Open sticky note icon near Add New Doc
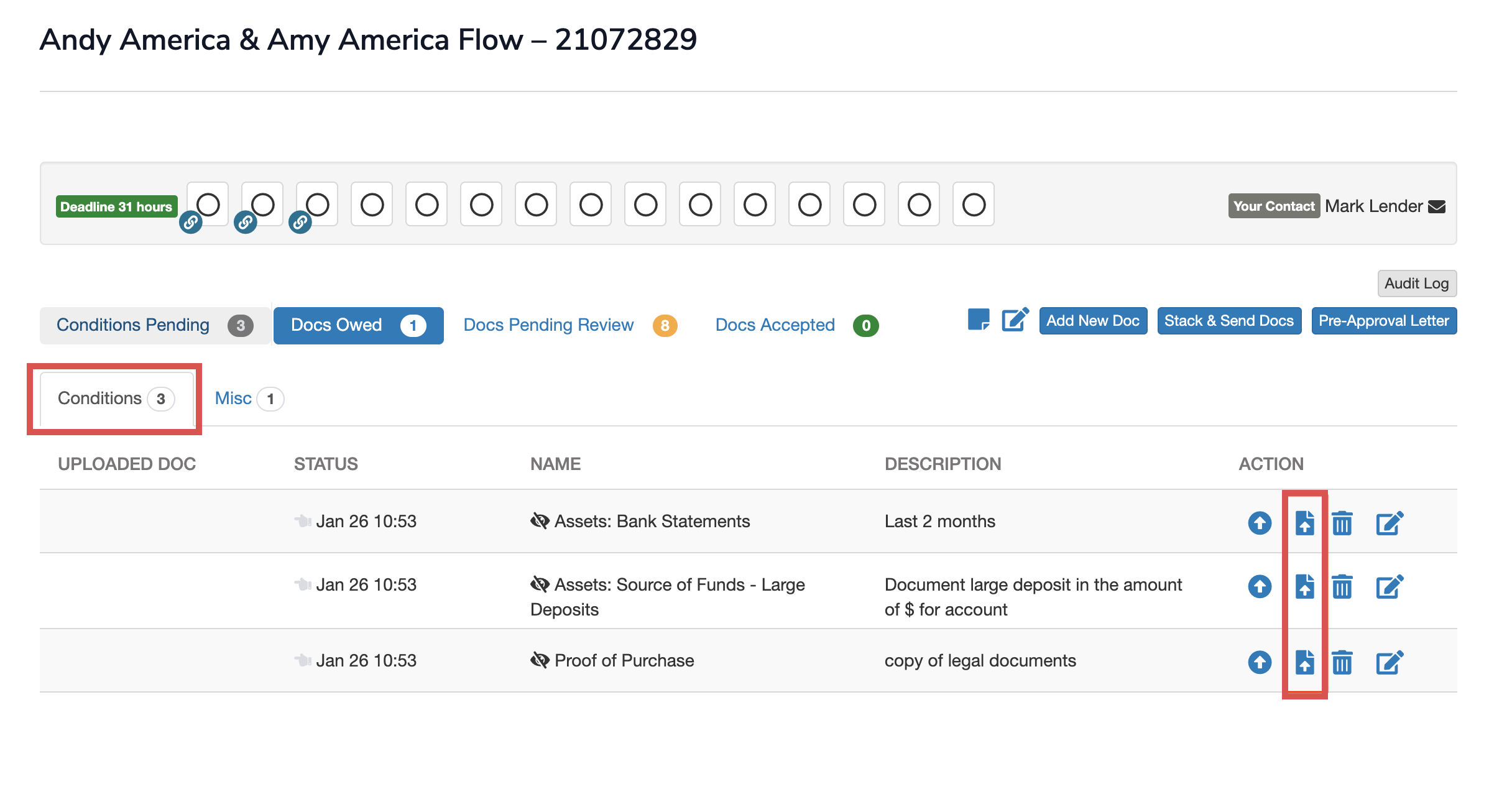This screenshot has width=1512, height=807. [x=979, y=320]
